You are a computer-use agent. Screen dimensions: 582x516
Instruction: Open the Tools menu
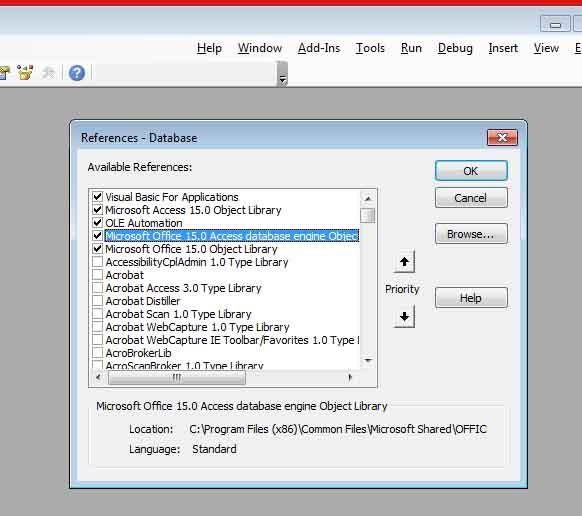pos(370,48)
